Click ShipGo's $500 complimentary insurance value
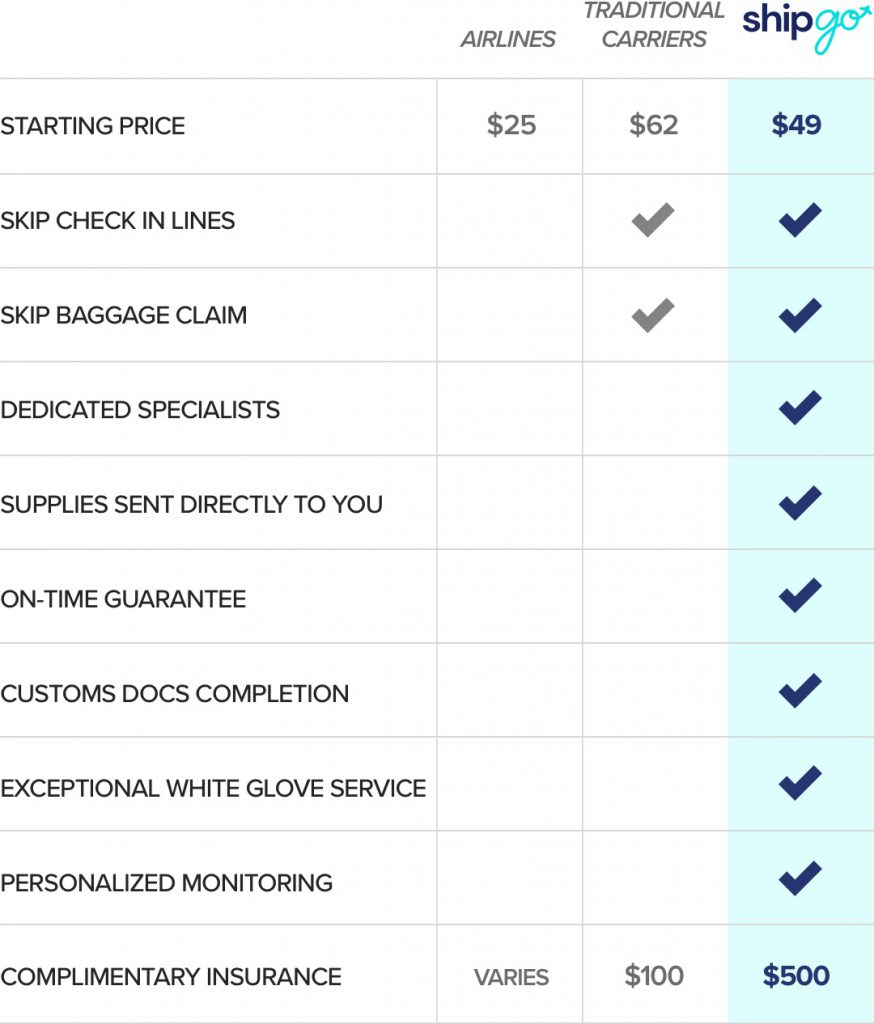Image resolution: width=874 pixels, height=1024 pixels. click(x=796, y=976)
